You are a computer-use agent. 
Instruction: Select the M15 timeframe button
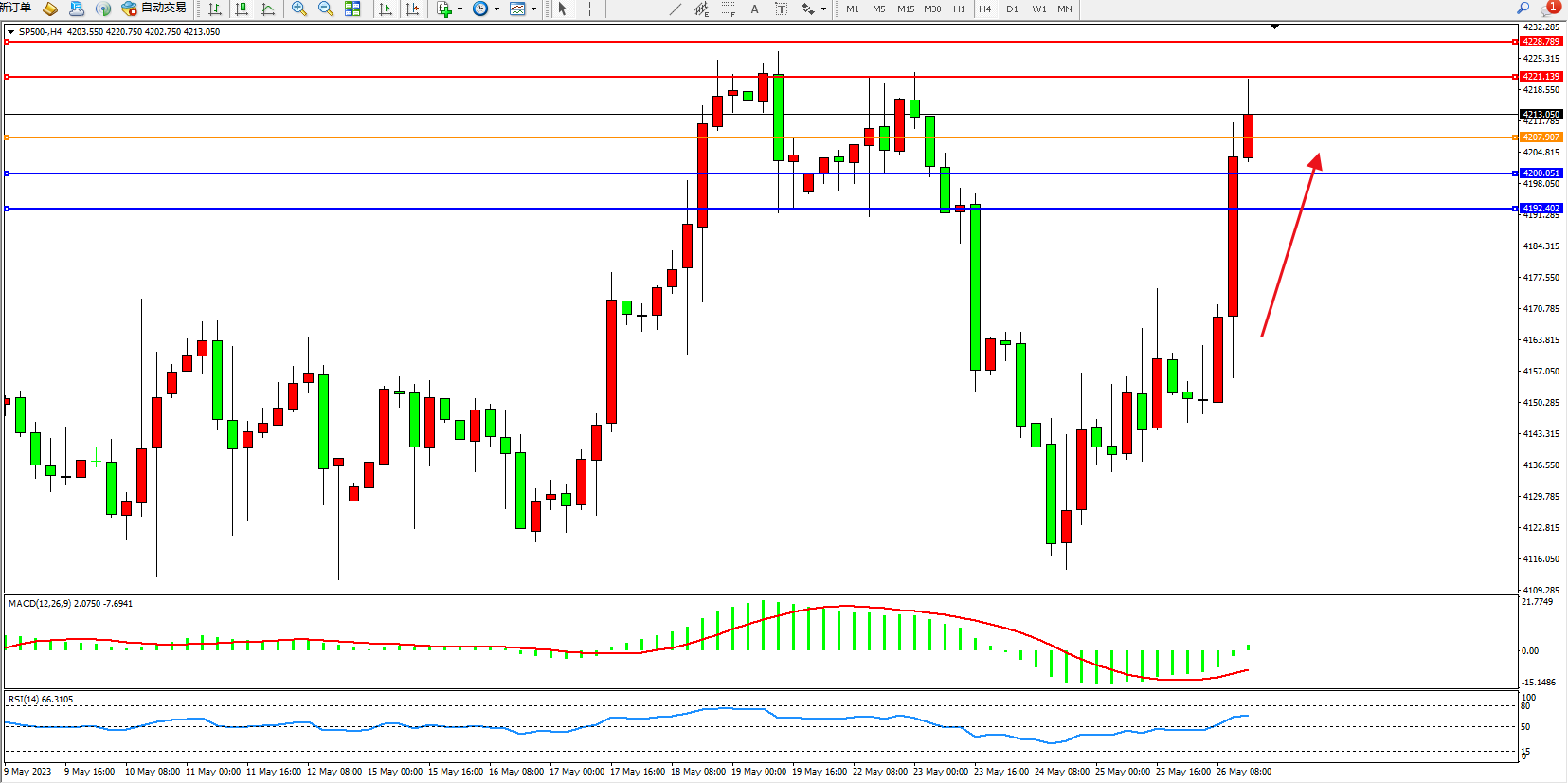(x=906, y=9)
